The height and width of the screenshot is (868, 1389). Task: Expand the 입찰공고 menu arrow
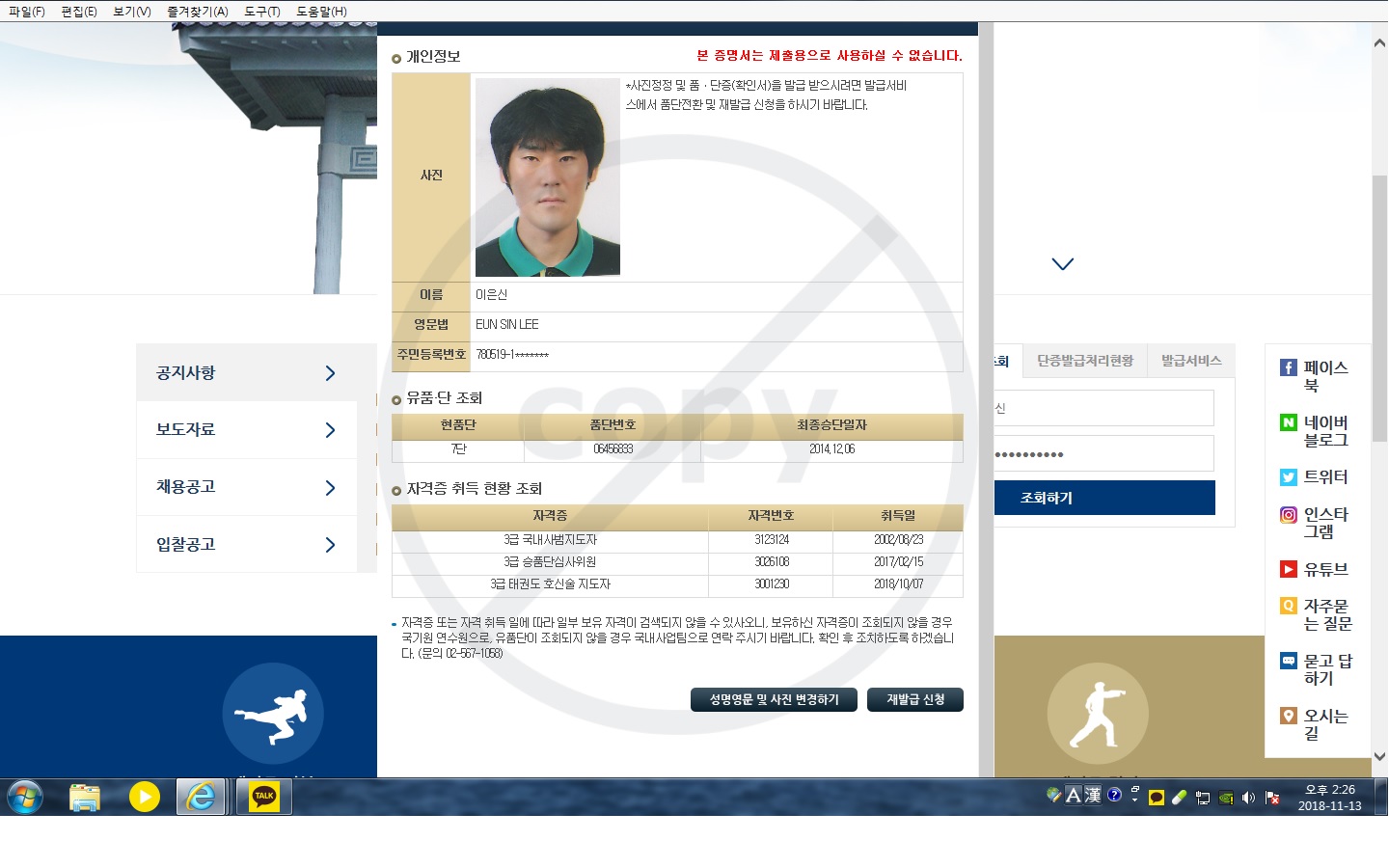coord(330,545)
